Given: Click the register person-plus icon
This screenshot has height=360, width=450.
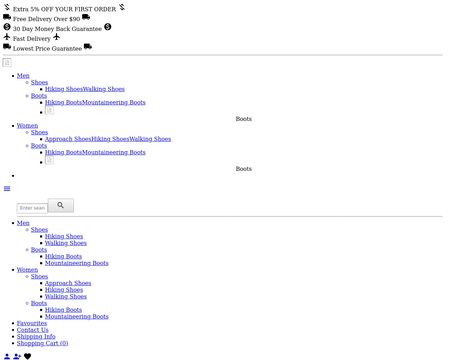Looking at the screenshot, I should 17,357.
